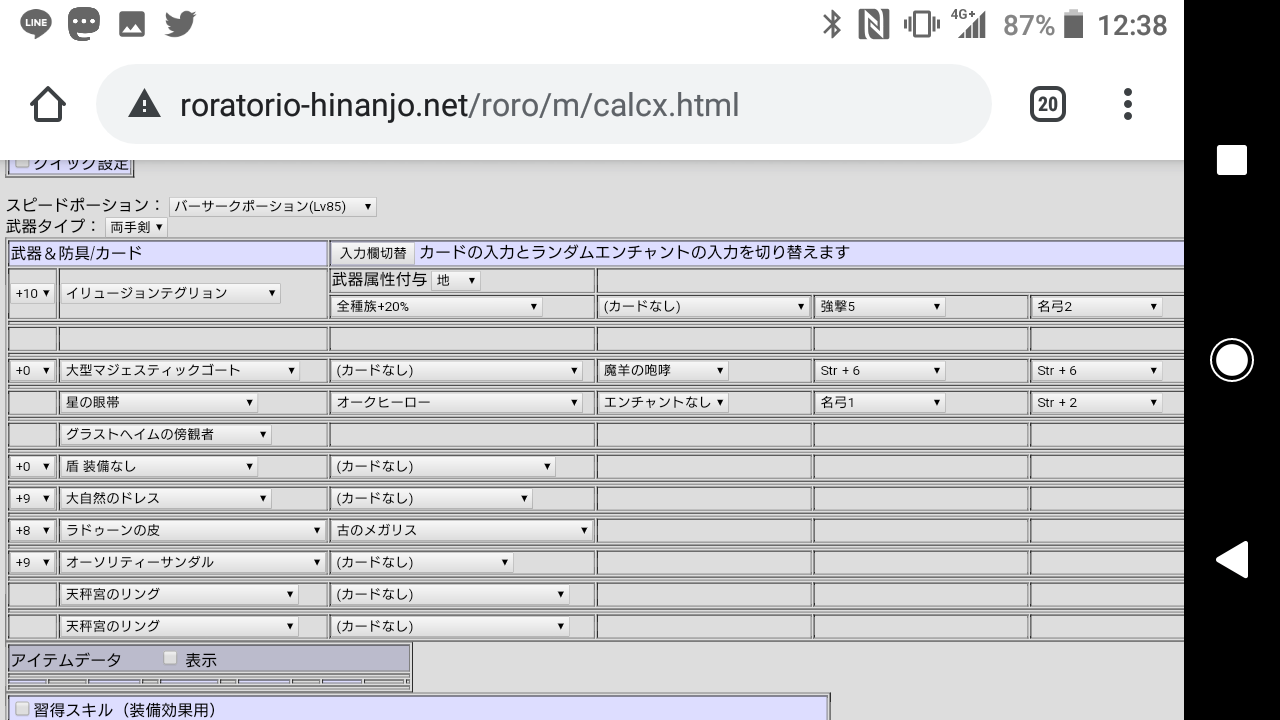The image size is (1280, 720).
Task: Open the 古のメガリス card dropdown
Action: click(461, 530)
